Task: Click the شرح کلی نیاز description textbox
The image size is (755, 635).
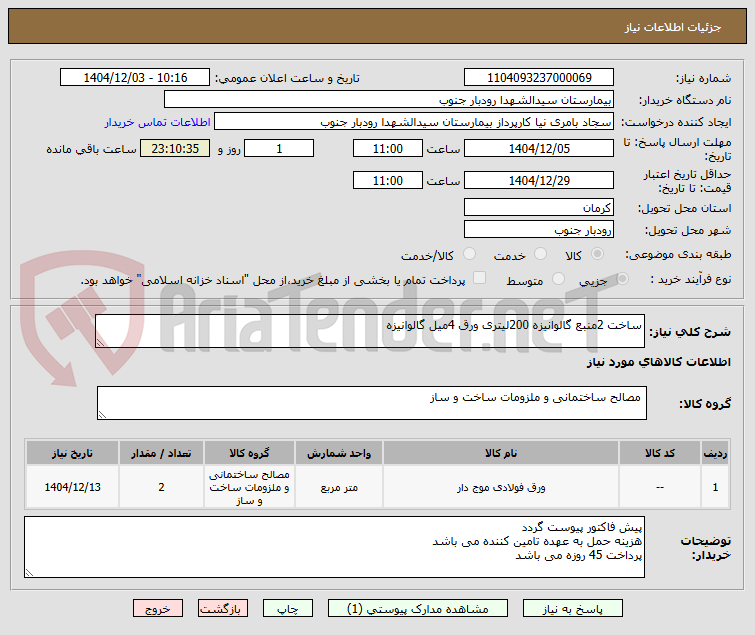Action: (x=370, y=331)
